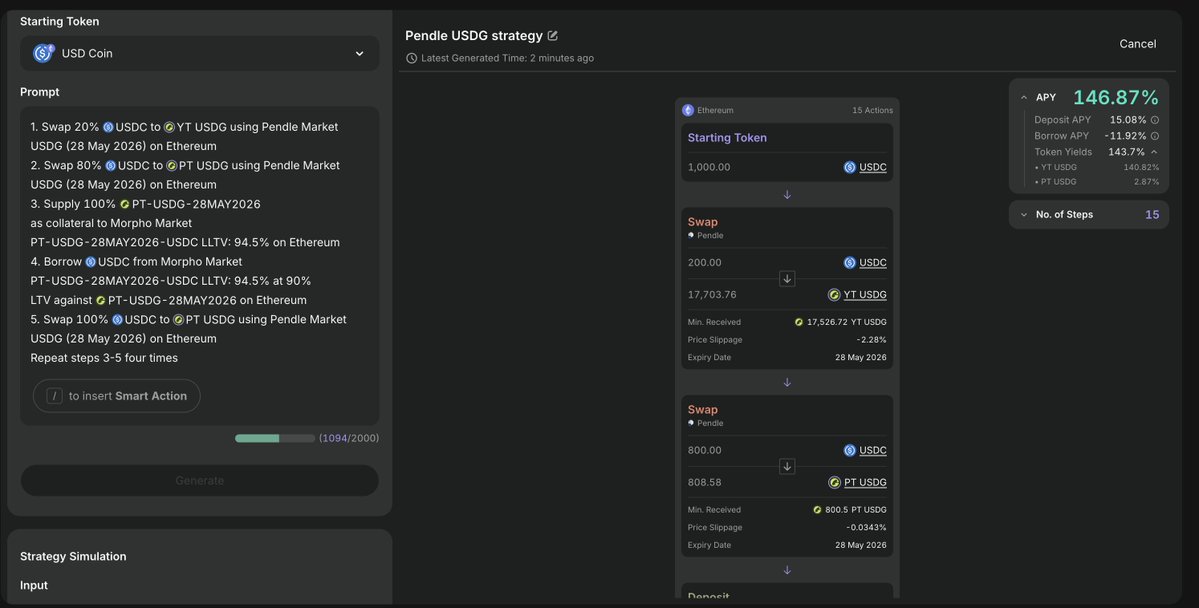Screen dimensions: 1199x608
Task: Click the USD Coin token icon
Action: [43, 53]
